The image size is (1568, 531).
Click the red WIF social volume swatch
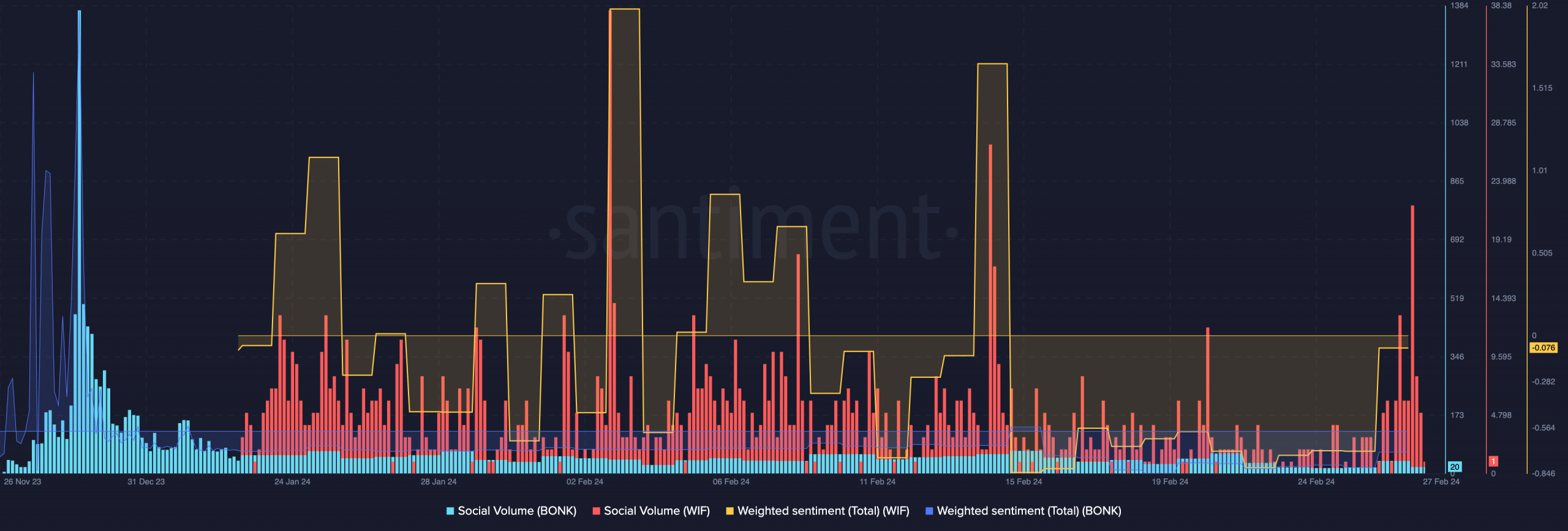point(596,511)
